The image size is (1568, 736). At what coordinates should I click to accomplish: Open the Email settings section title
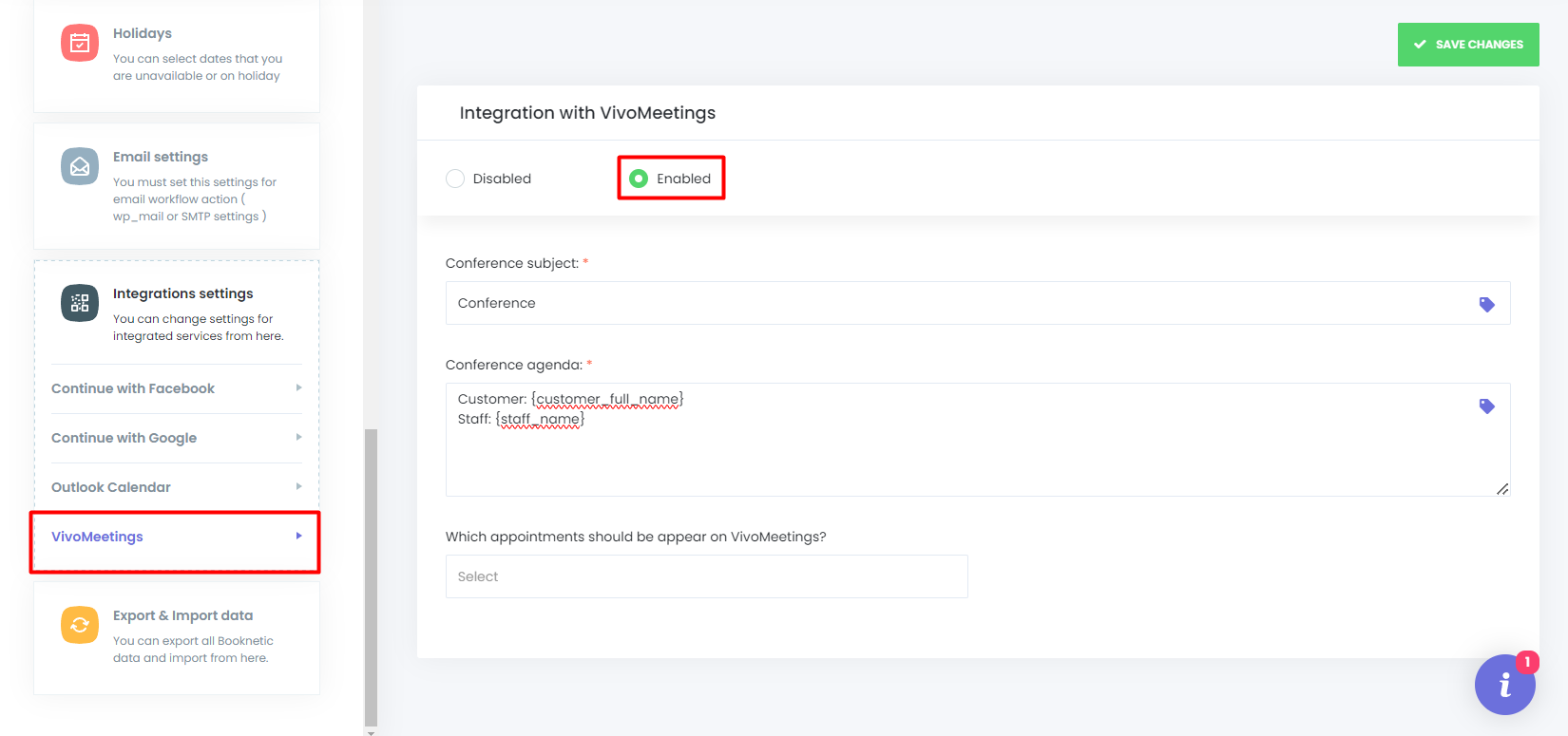161,157
